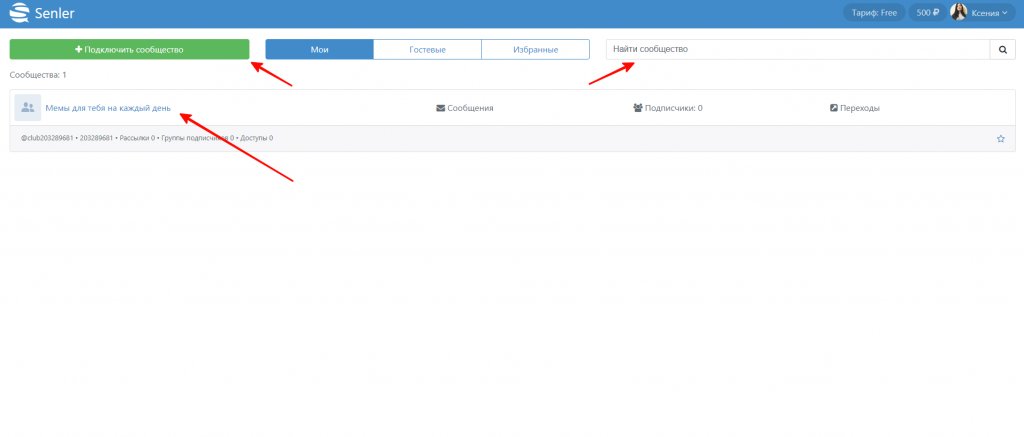Click Доступы 0 in community footer
The height and width of the screenshot is (437, 1024).
256,138
